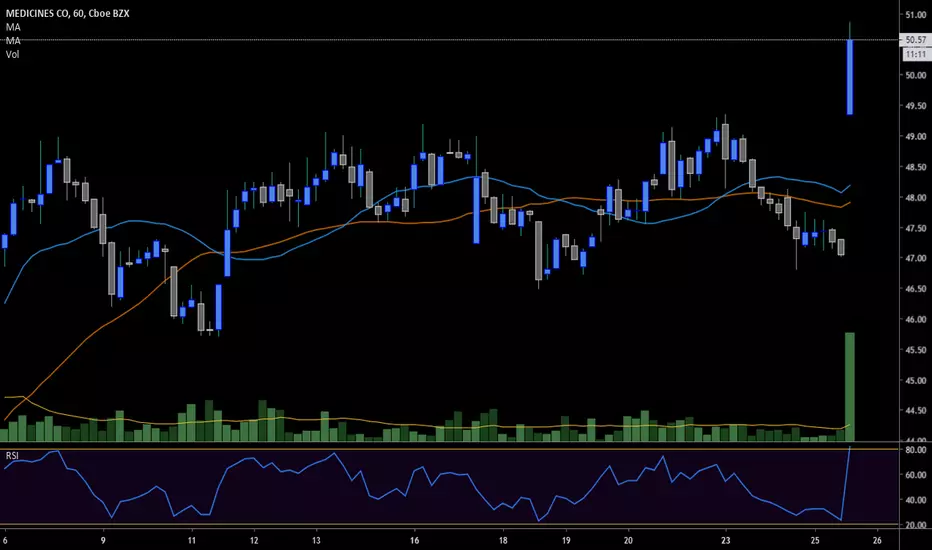Click date label 19 on time axis

565,540
